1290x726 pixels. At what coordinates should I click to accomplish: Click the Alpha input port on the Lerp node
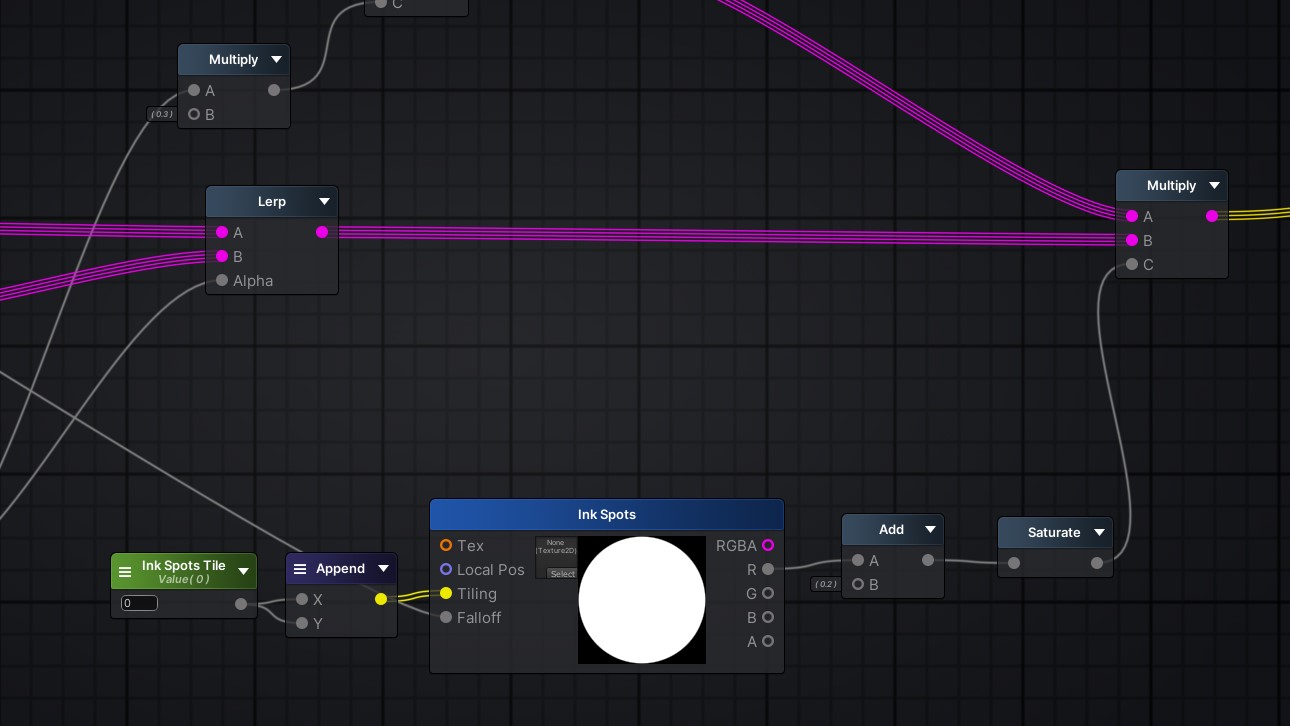tap(222, 281)
